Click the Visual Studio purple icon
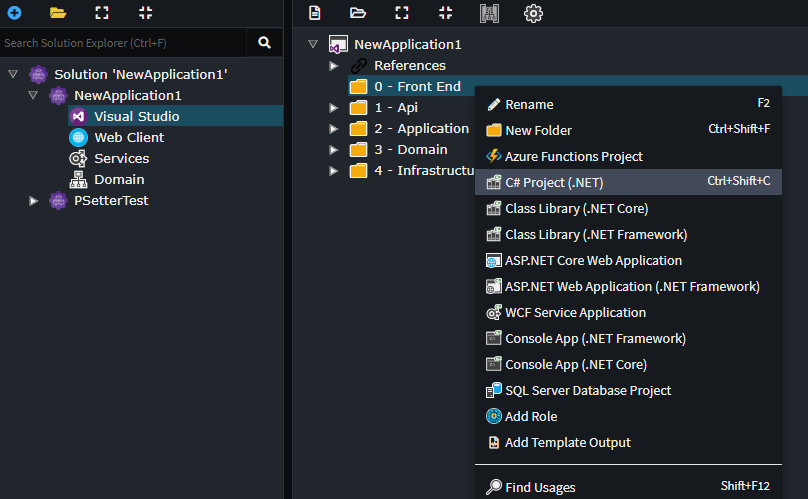Image resolution: width=808 pixels, height=499 pixels. coord(78,117)
